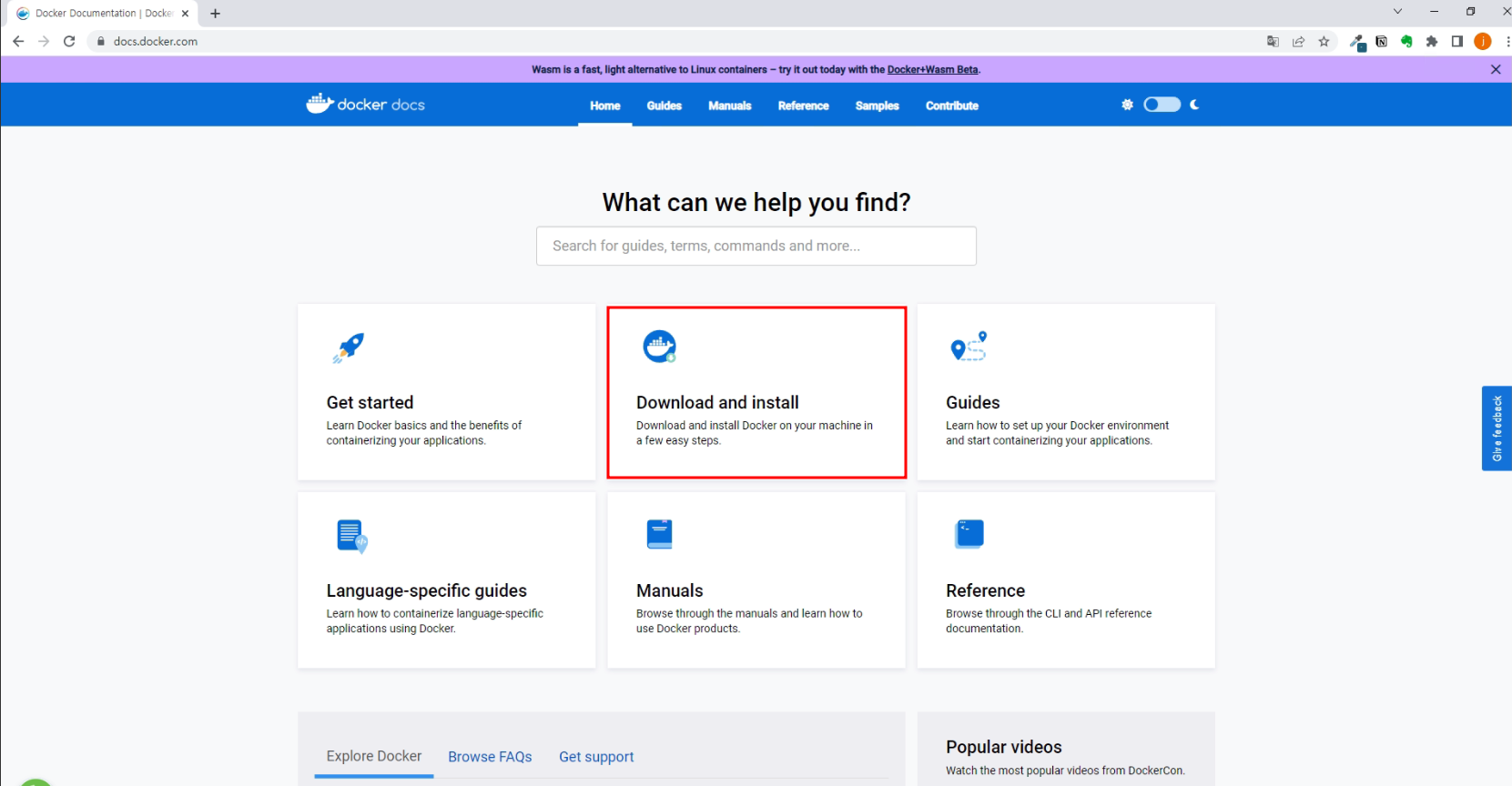
Task: Switch to the Get support tab
Action: click(x=596, y=757)
